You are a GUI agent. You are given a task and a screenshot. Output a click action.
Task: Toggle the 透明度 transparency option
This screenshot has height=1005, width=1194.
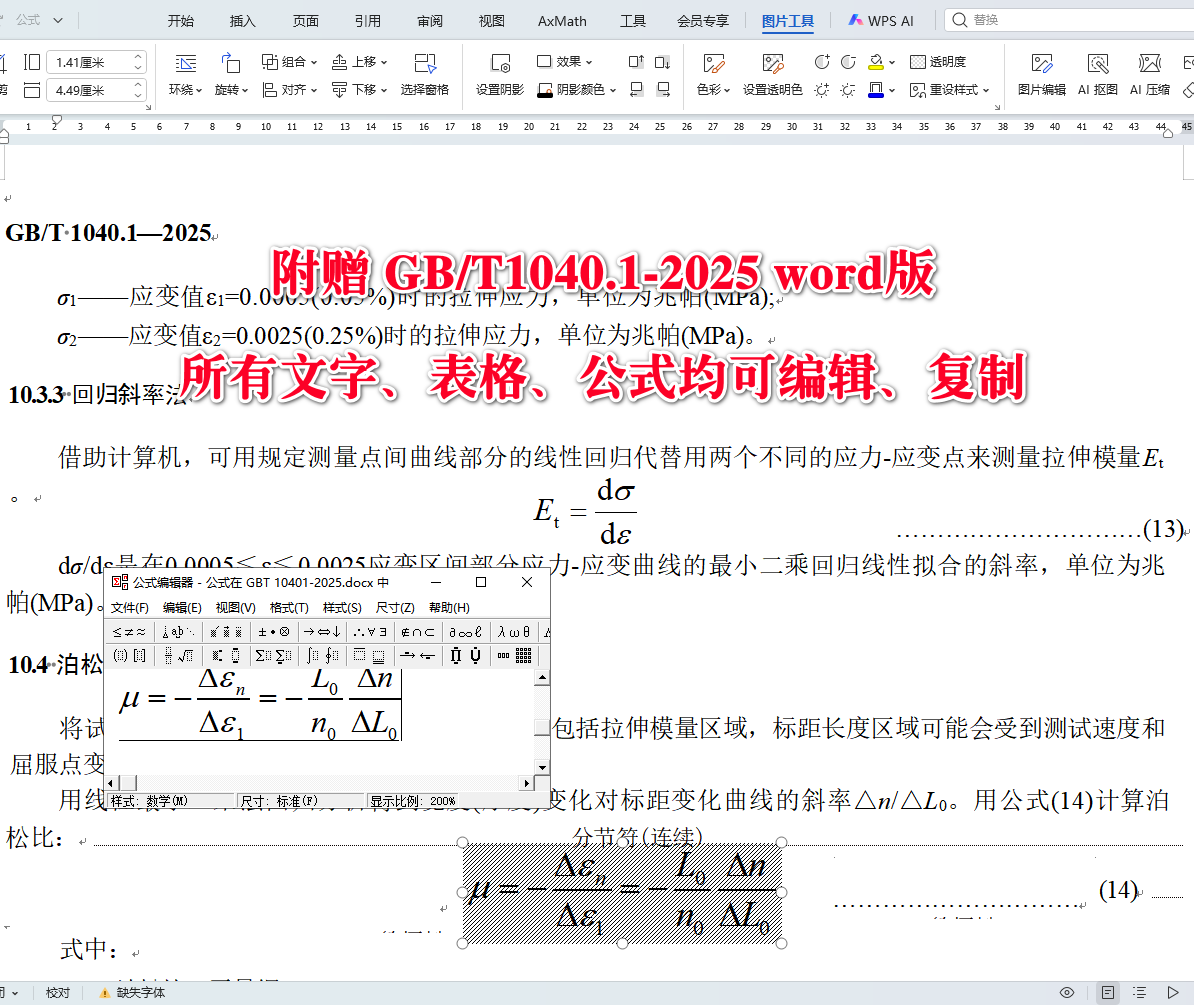(938, 61)
